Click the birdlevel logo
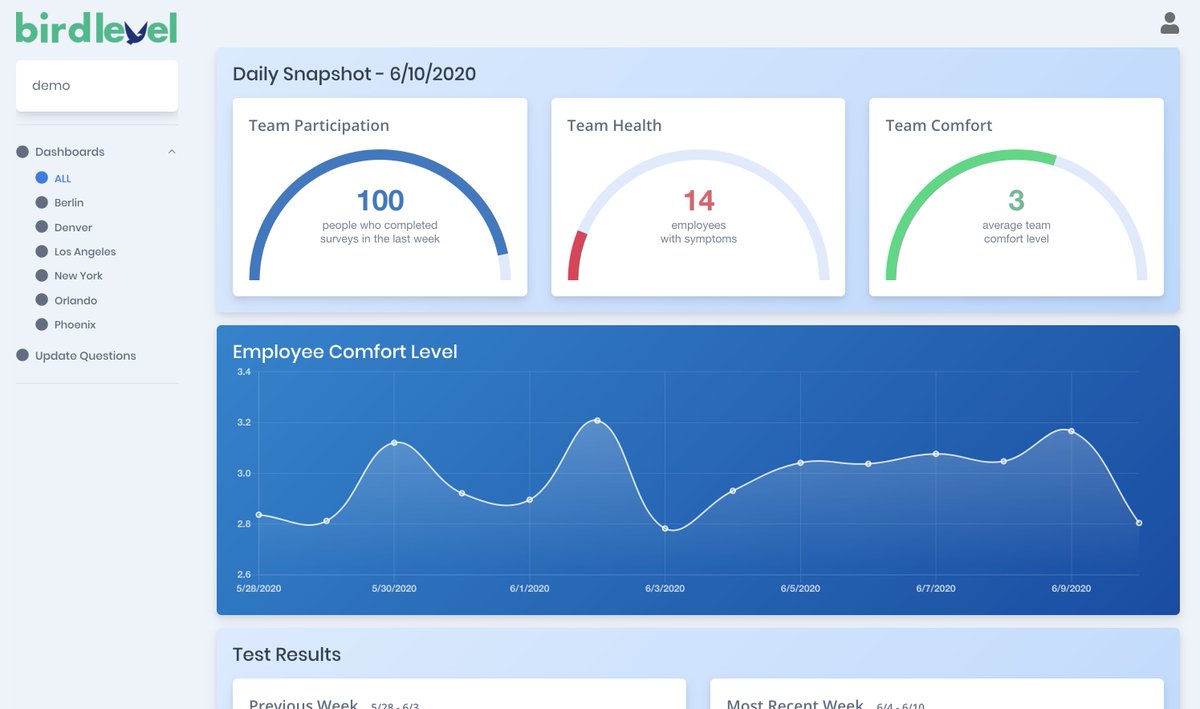Image resolution: width=1200 pixels, height=709 pixels. [x=95, y=27]
